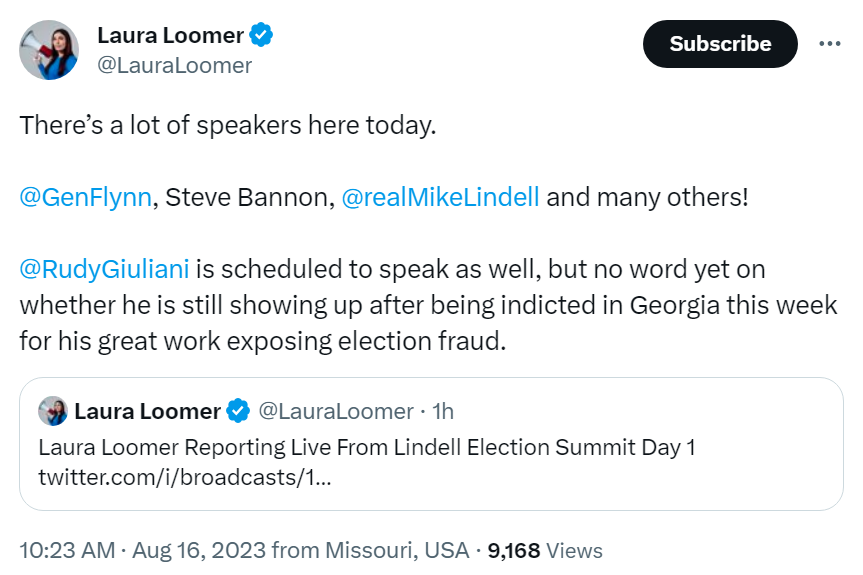Click the blue verified badge beside the main name
863x575 pixels.
pyautogui.click(x=261, y=35)
